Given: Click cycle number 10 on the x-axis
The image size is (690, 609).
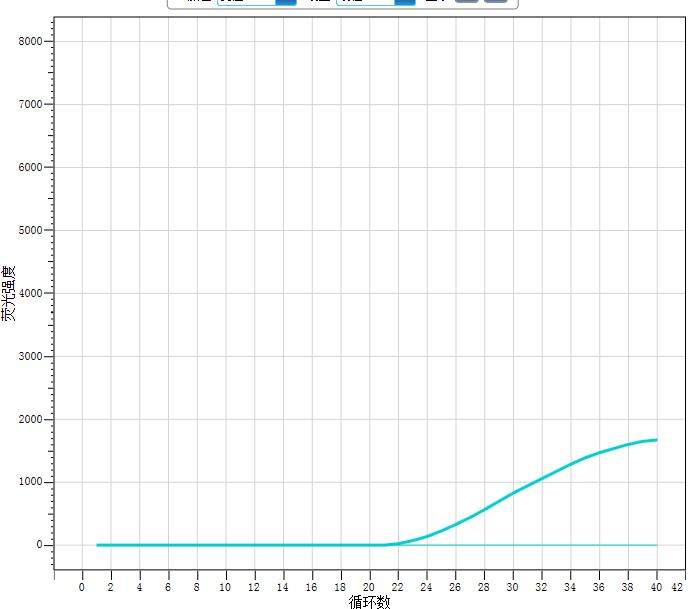Looking at the screenshot, I should click(225, 587).
